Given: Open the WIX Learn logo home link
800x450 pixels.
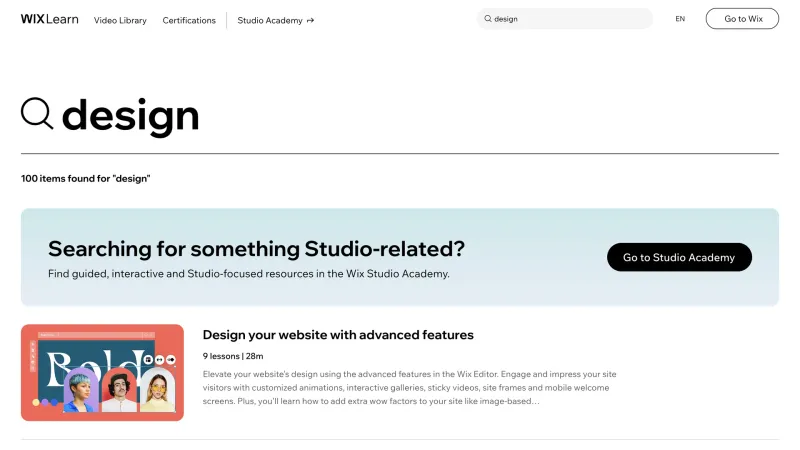Looking at the screenshot, I should coord(49,19).
